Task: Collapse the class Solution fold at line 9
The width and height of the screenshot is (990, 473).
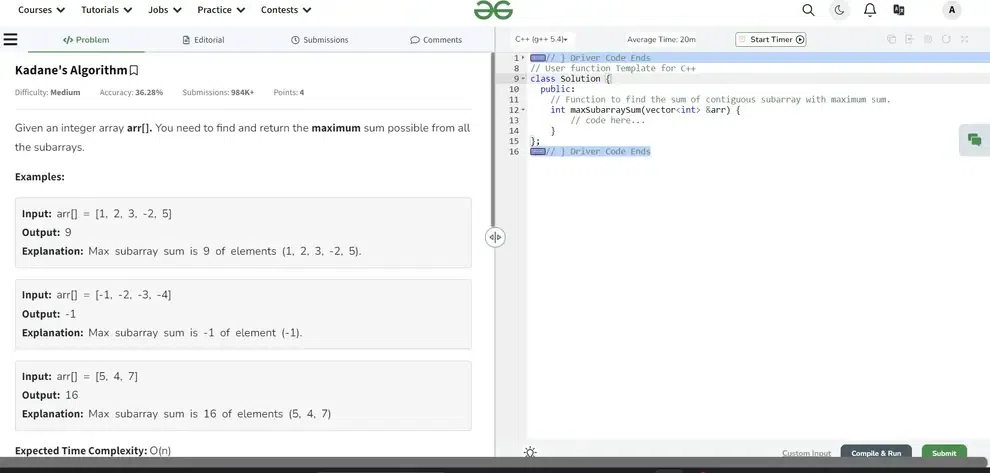Action: (523, 79)
